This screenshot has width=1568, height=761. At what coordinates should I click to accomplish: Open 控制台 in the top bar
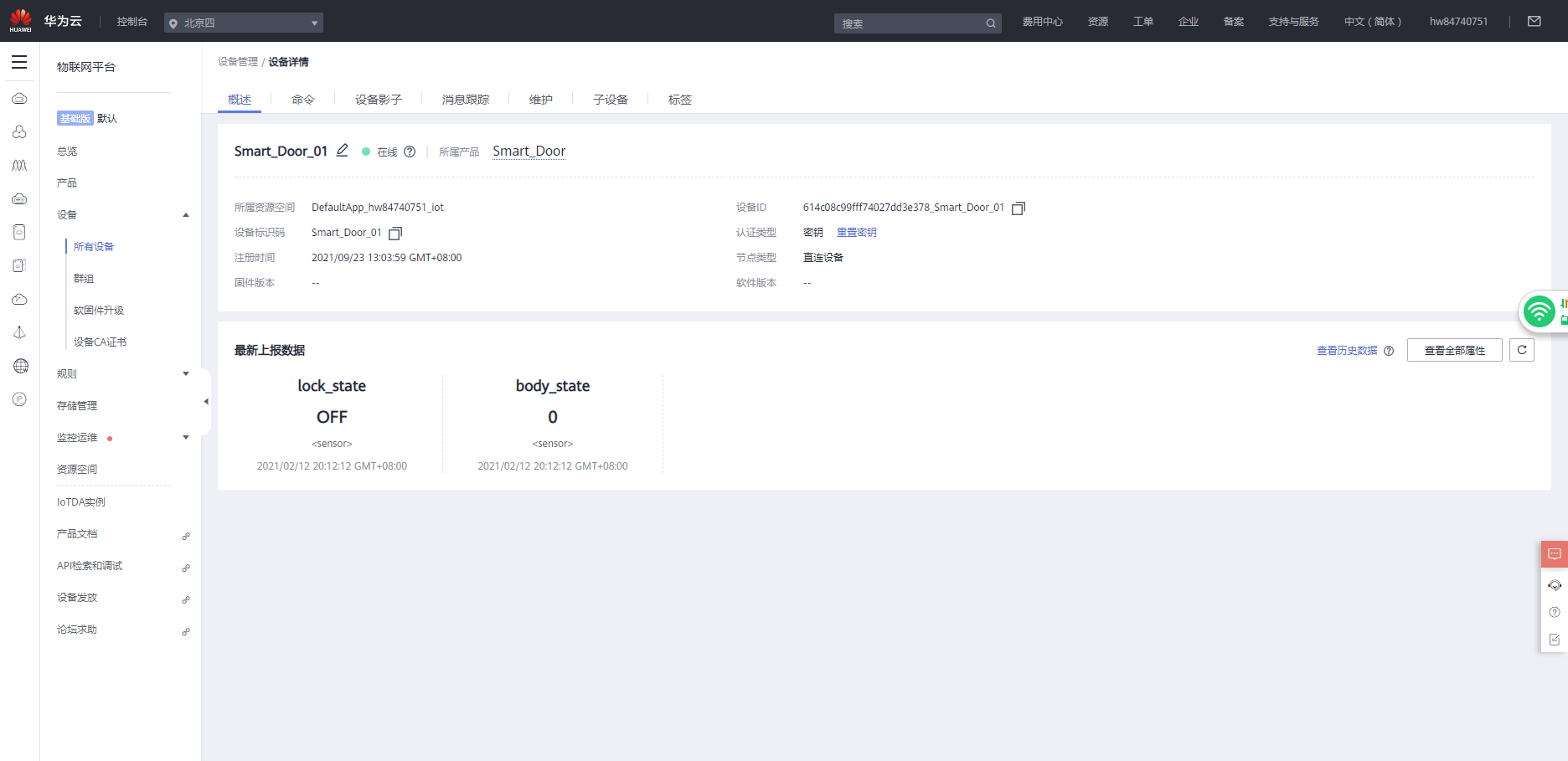(132, 22)
